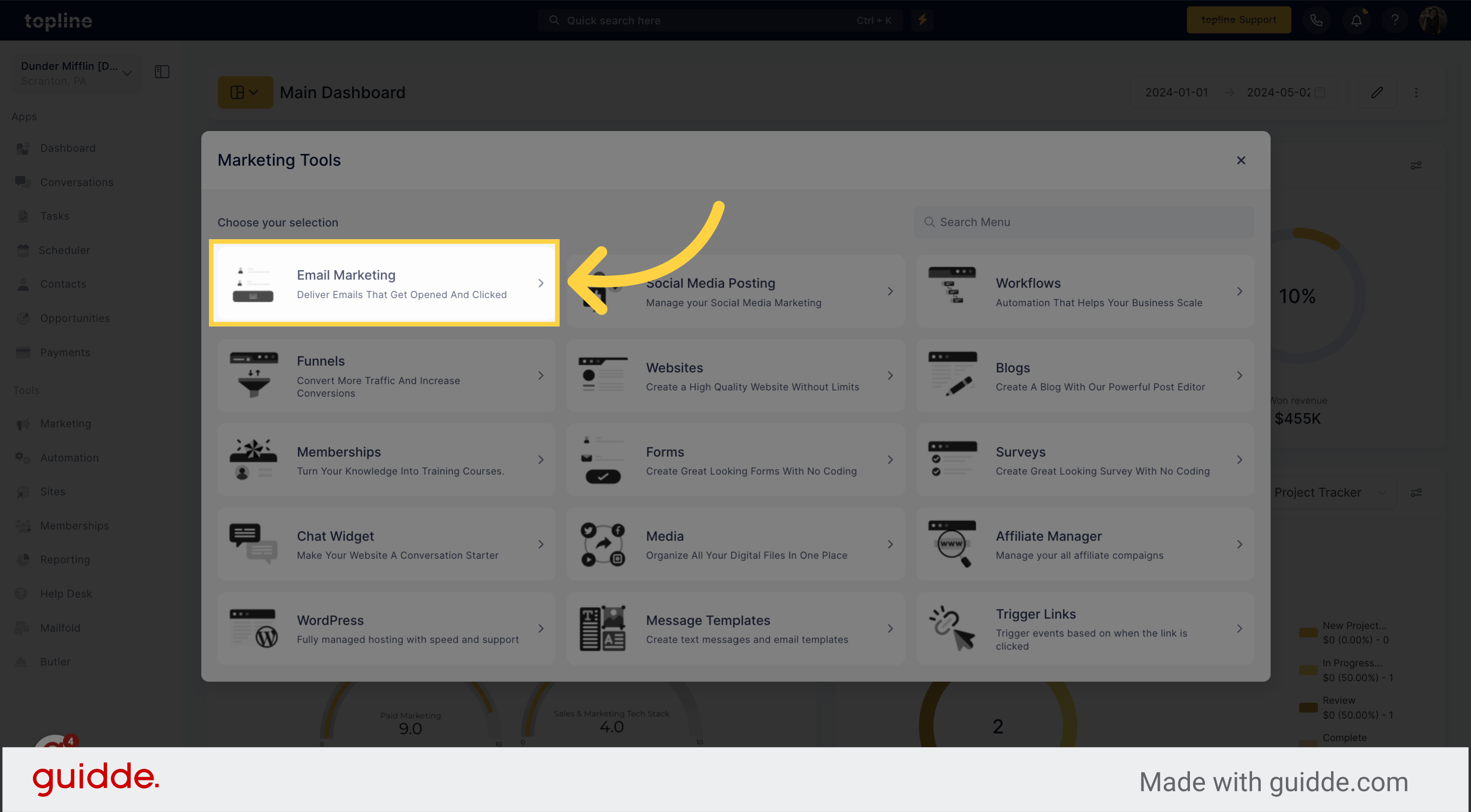Open the user profile avatar
Screen dimensions: 1471x812
(1433, 20)
